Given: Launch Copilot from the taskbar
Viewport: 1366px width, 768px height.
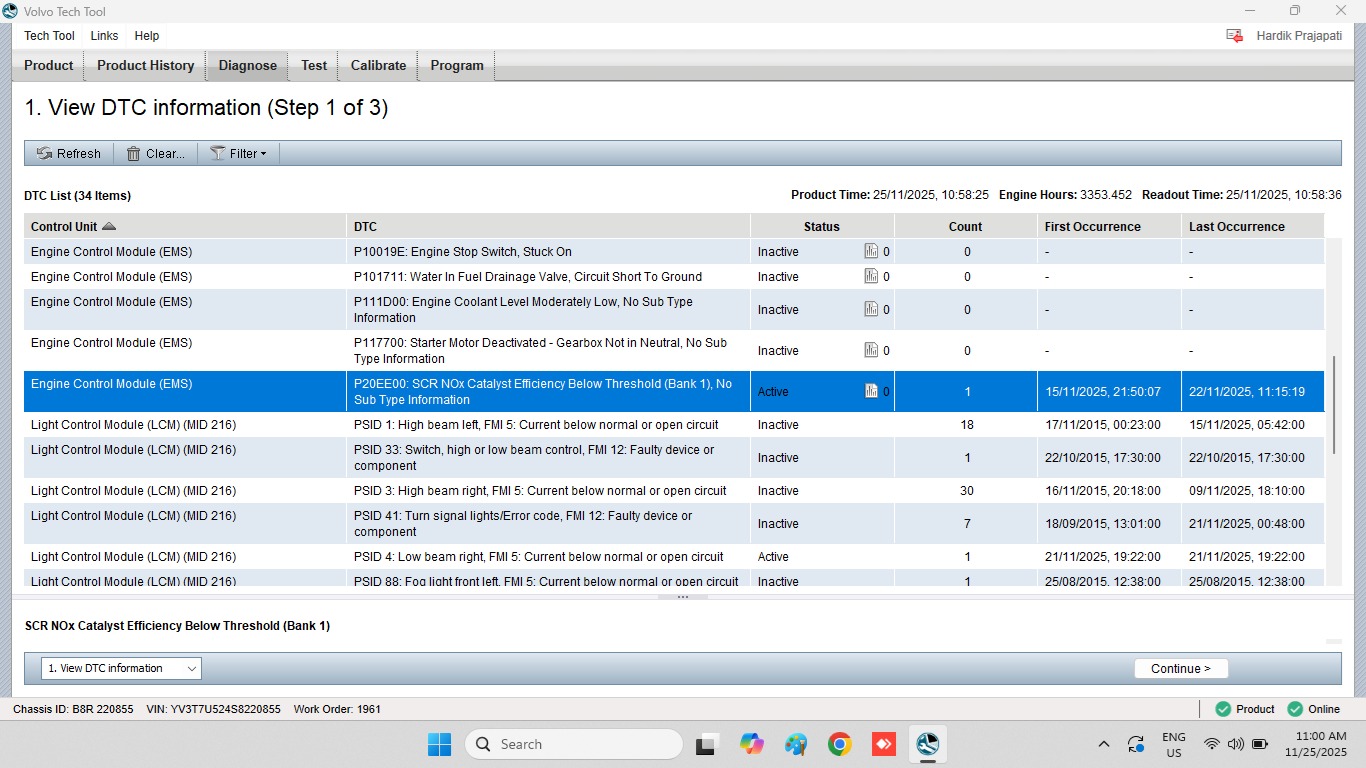Looking at the screenshot, I should tap(752, 744).
